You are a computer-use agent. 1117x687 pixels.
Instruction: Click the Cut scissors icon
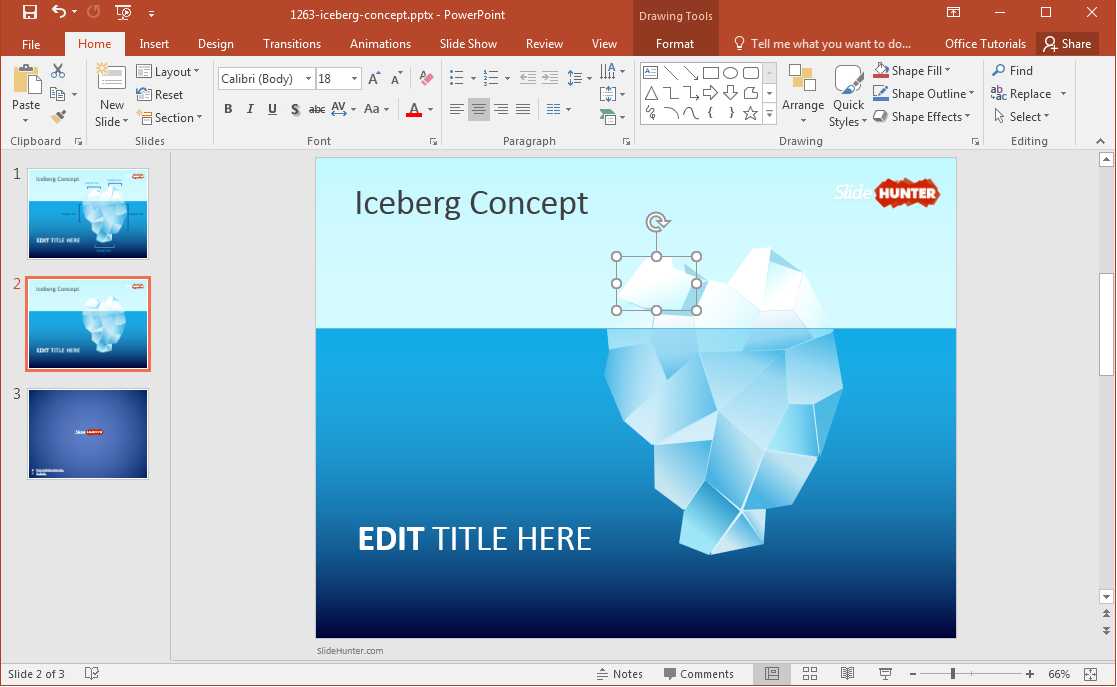(x=58, y=71)
